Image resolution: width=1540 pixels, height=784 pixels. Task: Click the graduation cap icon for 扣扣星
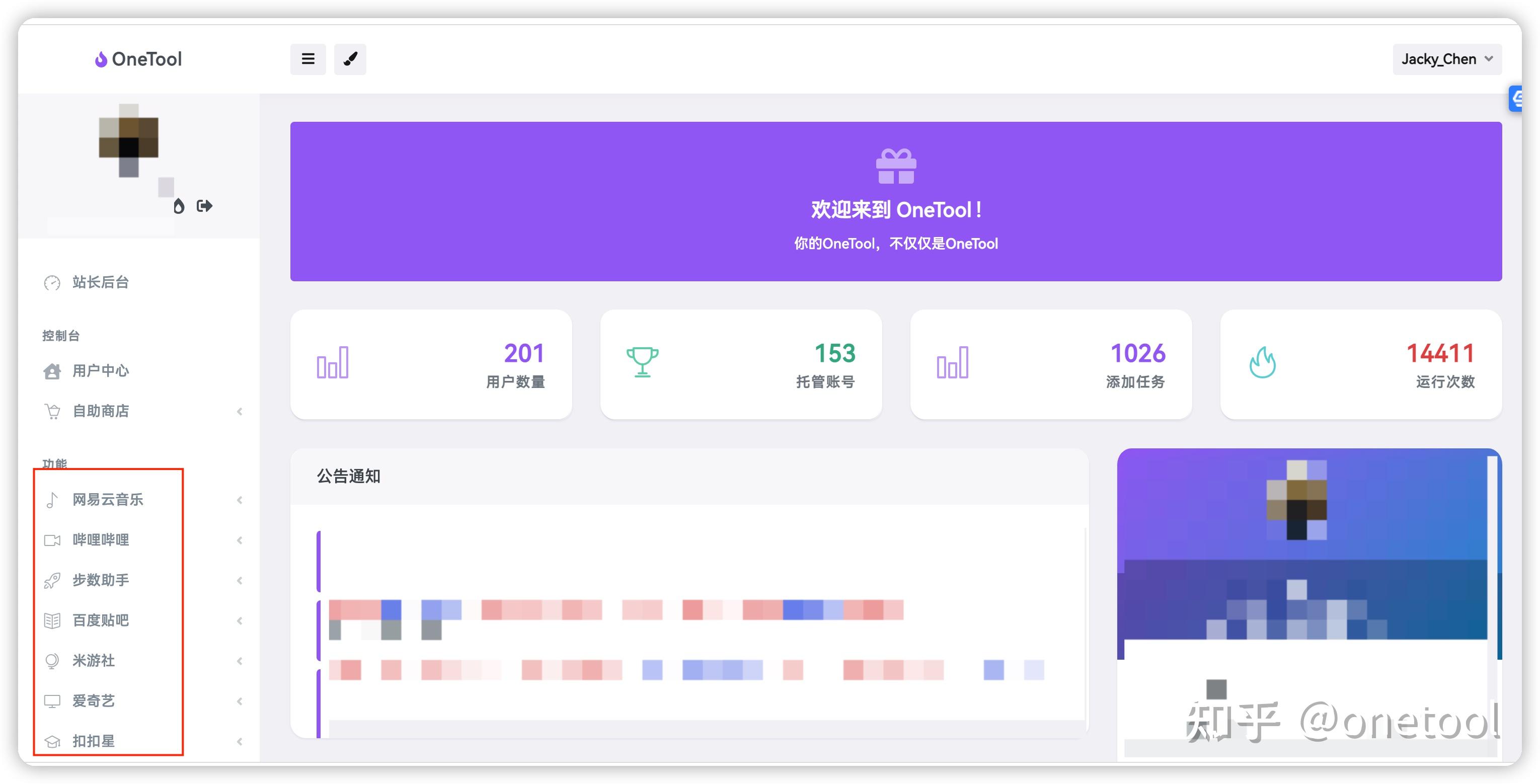52,742
